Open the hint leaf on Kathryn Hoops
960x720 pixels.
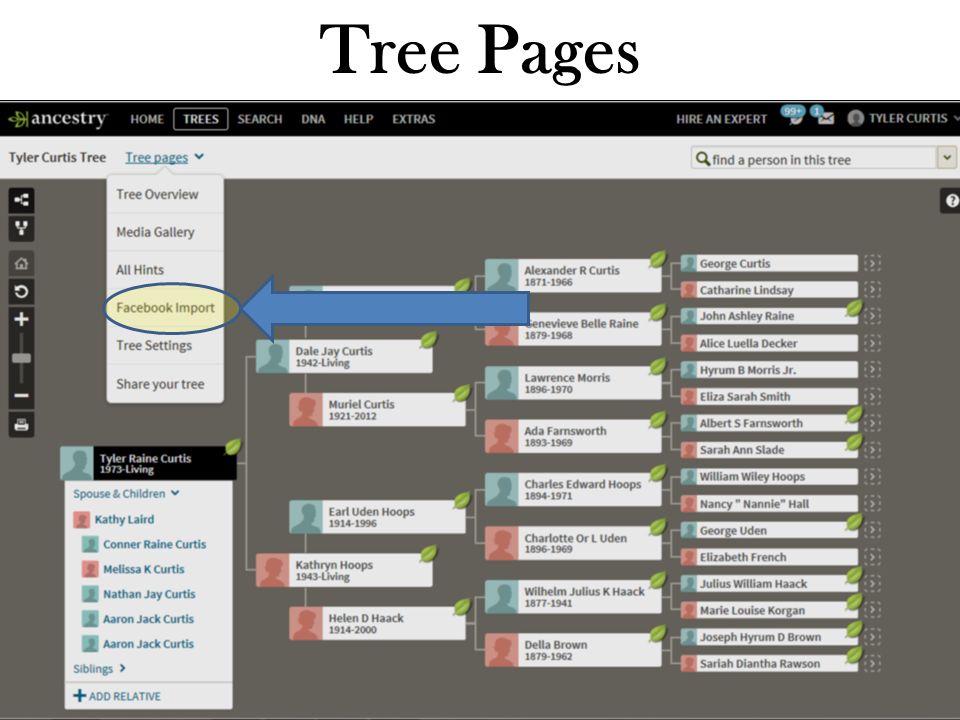click(x=429, y=553)
